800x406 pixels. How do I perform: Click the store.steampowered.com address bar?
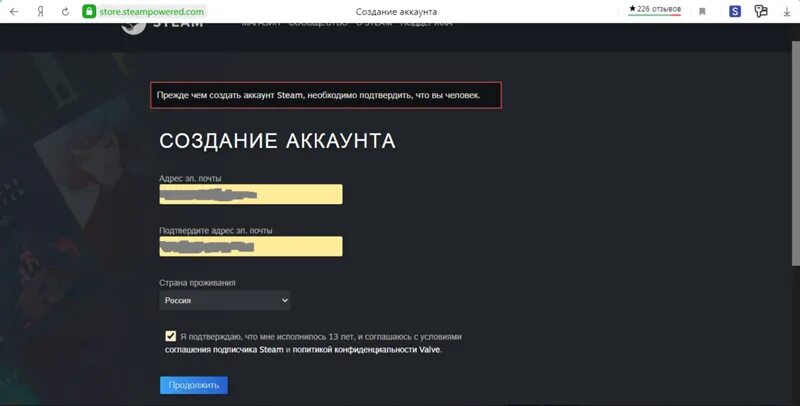152,11
